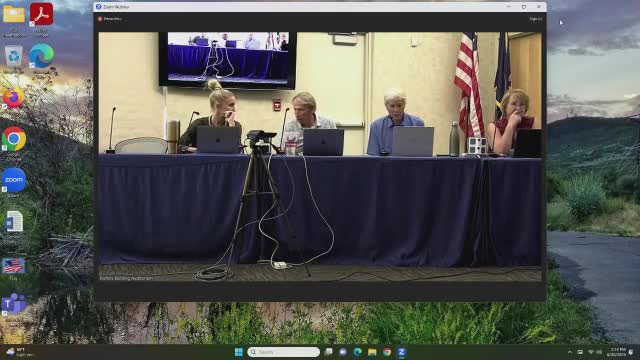Maximize the Zoom Webinar window
Viewport: 640px width, 360px height.
524,7
